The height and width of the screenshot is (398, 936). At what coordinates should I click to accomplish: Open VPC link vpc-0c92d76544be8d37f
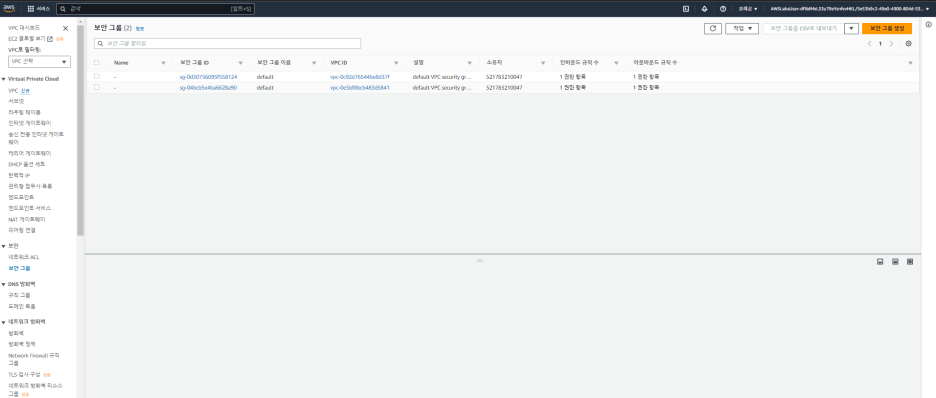point(360,77)
